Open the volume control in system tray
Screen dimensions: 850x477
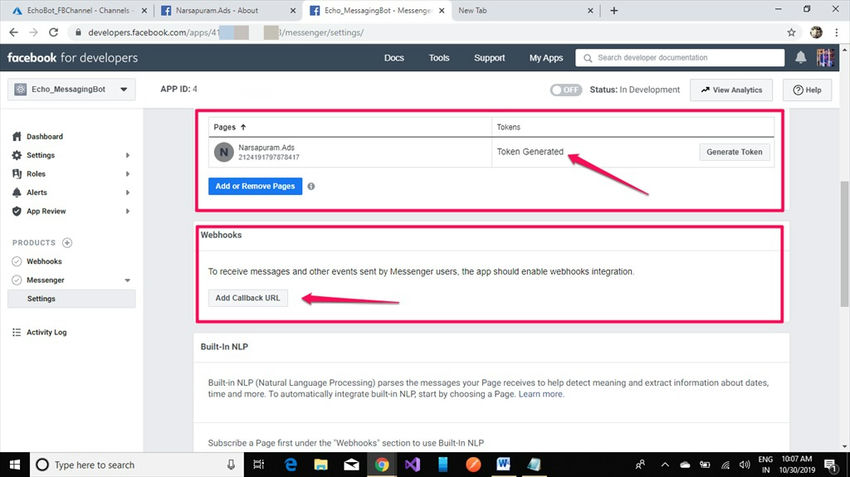point(744,465)
